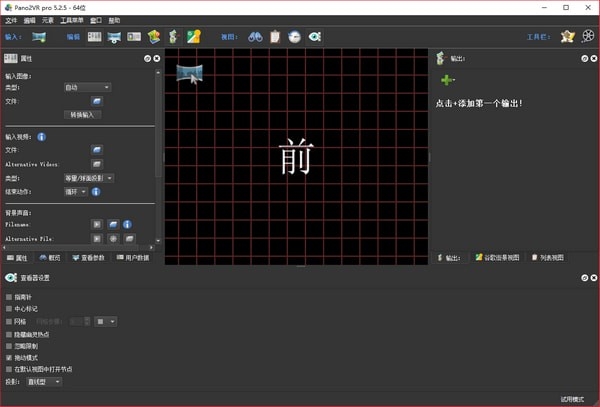Open viewer settings eye icon in toolbar
The image size is (600, 407).
pyautogui.click(x=315, y=37)
